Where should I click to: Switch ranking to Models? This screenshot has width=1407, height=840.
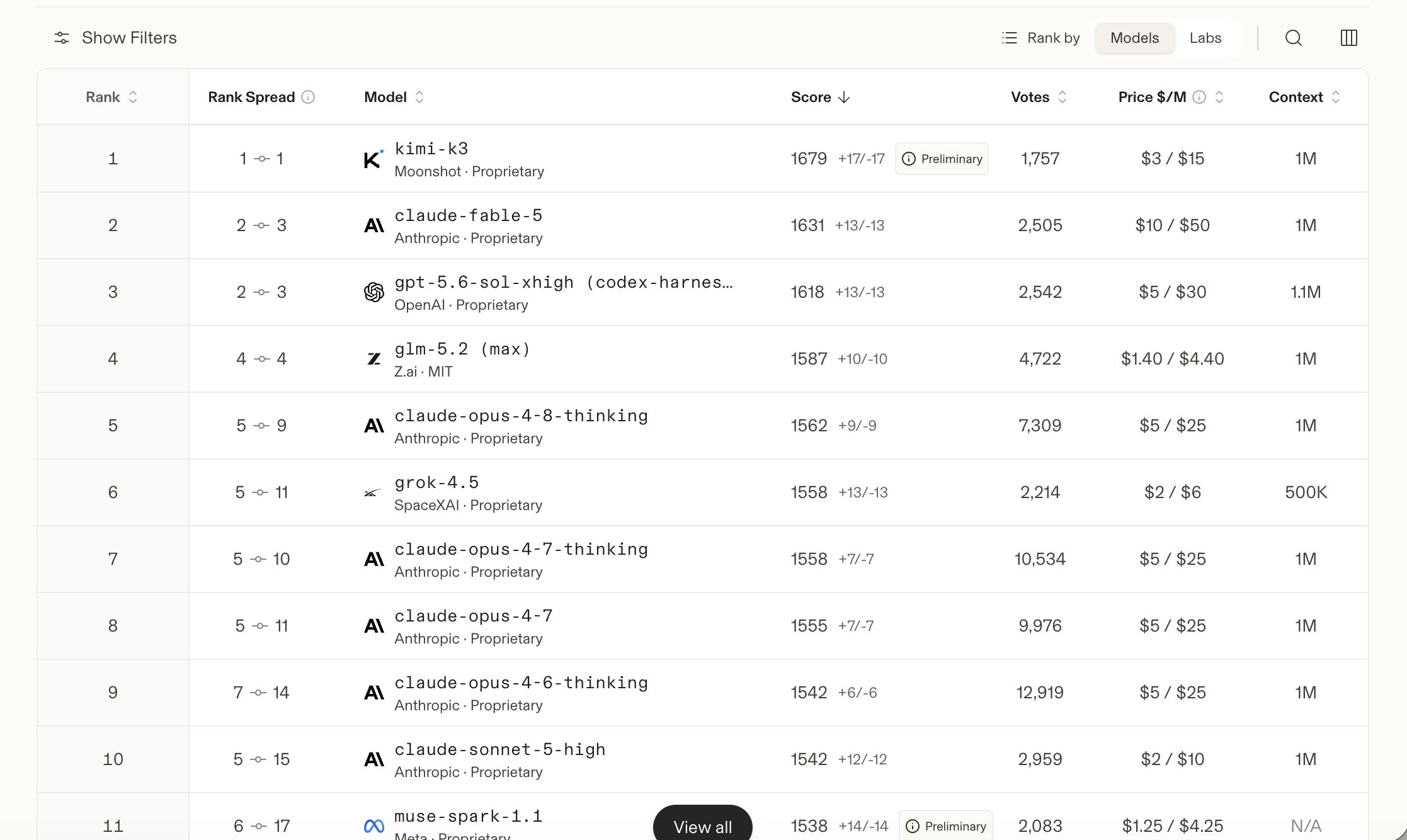[x=1134, y=38]
